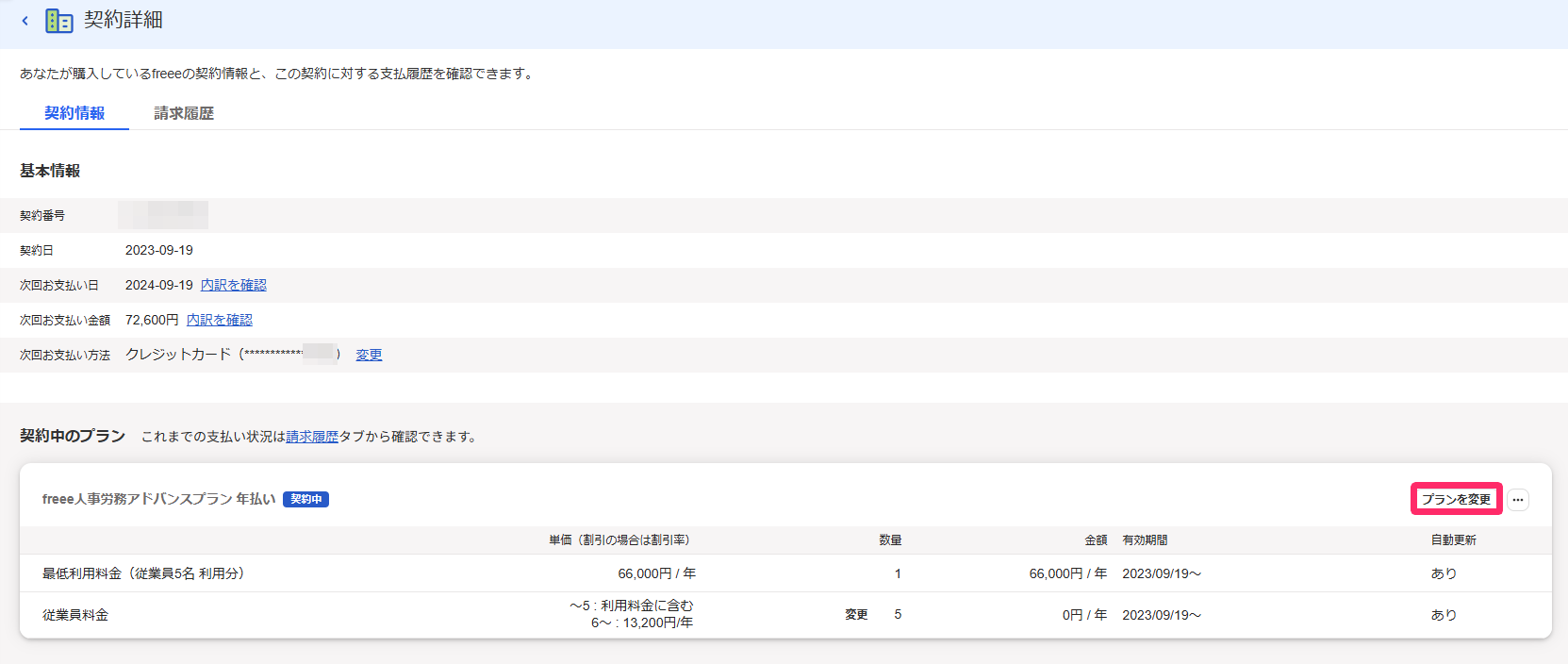This screenshot has width=1568, height=664.
Task: Click the unit price 66,000円 / 年
Action: point(657,573)
